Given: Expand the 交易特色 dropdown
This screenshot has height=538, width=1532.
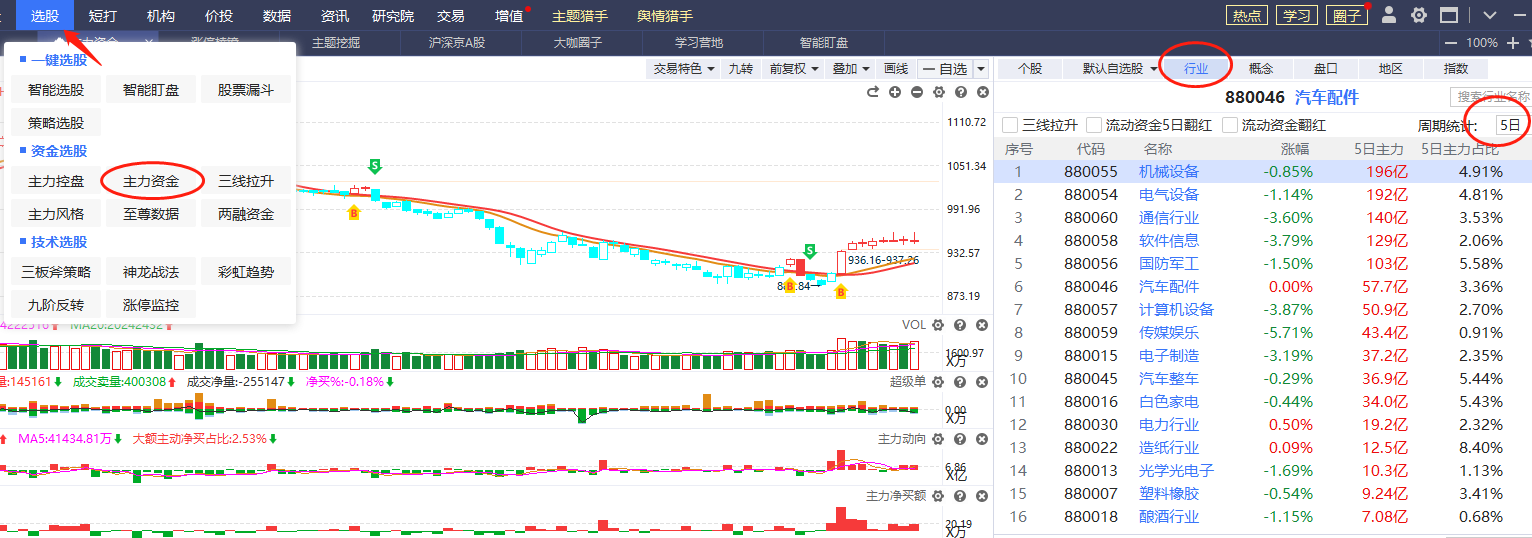Looking at the screenshot, I should [684, 69].
